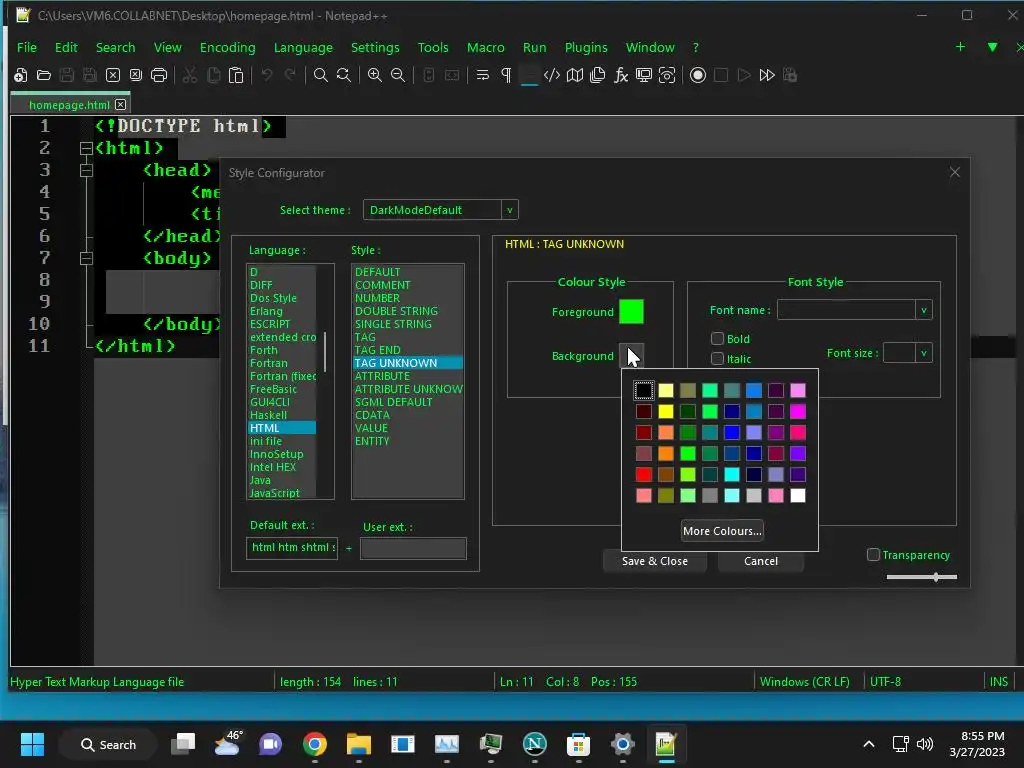Select COMMENT in Style list
Image resolution: width=1024 pixels, height=768 pixels.
[383, 285]
